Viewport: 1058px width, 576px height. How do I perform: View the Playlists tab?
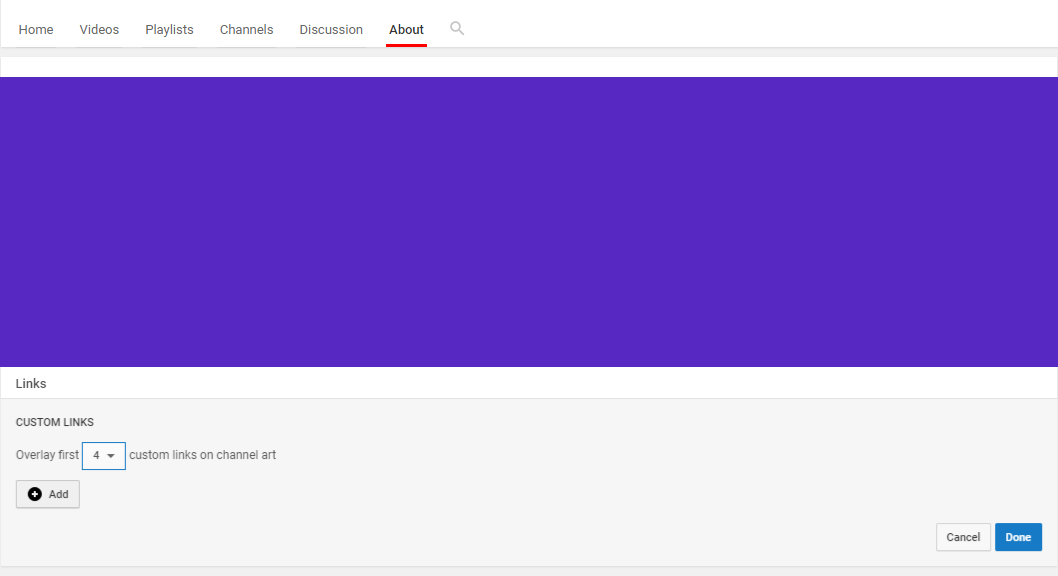169,29
